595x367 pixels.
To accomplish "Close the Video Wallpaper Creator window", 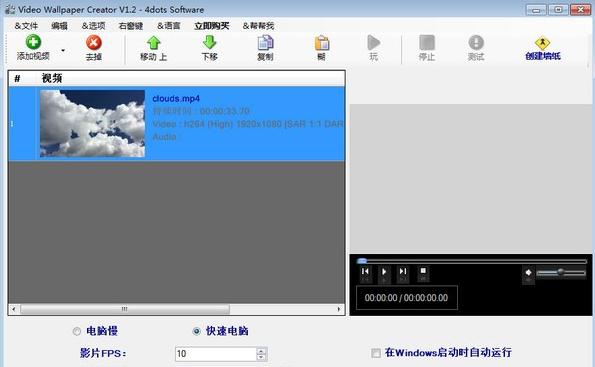I will pyautogui.click(x=581, y=9).
